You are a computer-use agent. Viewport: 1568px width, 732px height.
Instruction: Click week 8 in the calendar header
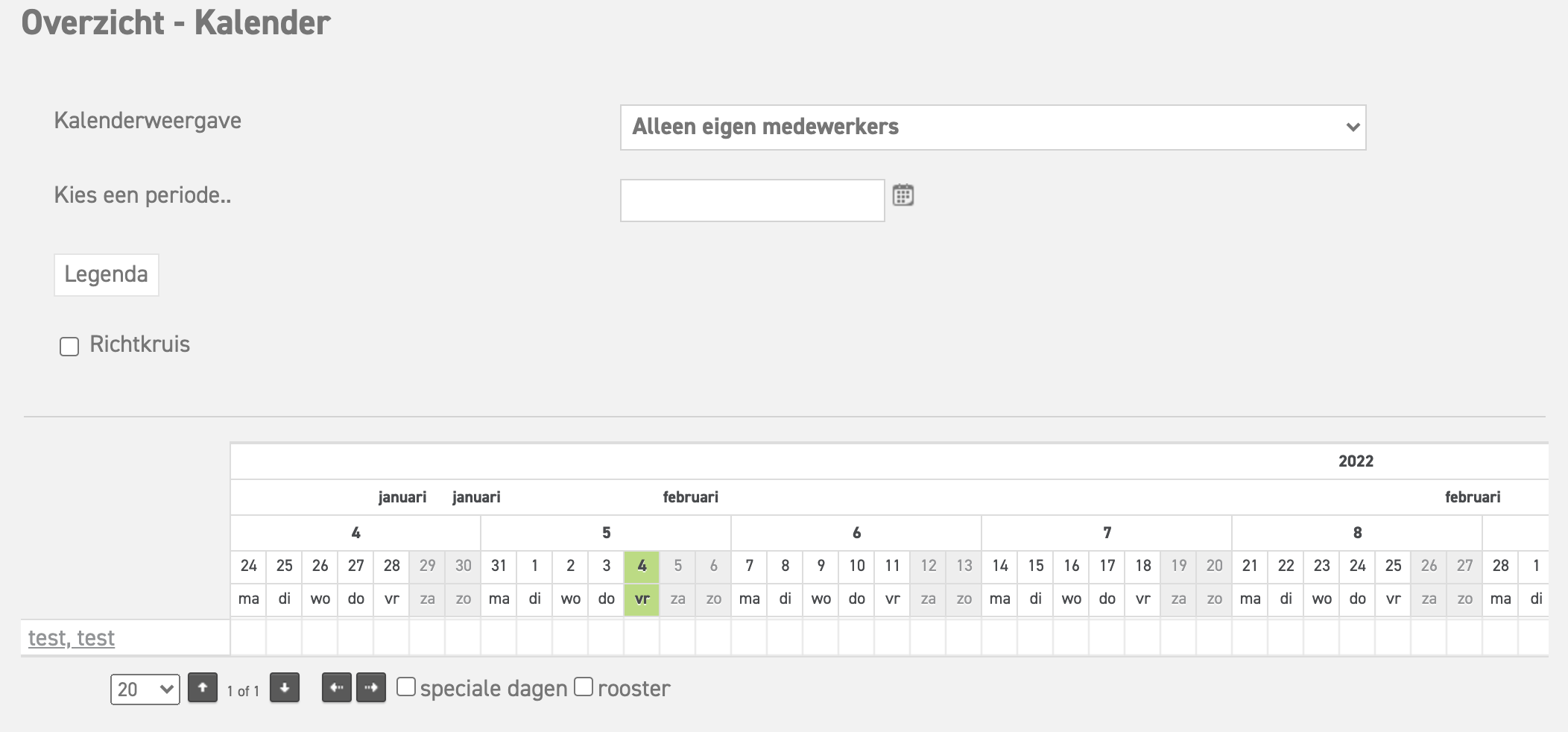point(1357,533)
